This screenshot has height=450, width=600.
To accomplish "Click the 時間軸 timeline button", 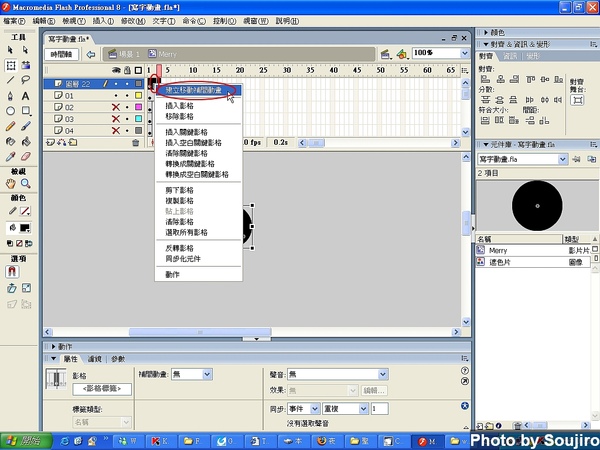I will click(62, 54).
